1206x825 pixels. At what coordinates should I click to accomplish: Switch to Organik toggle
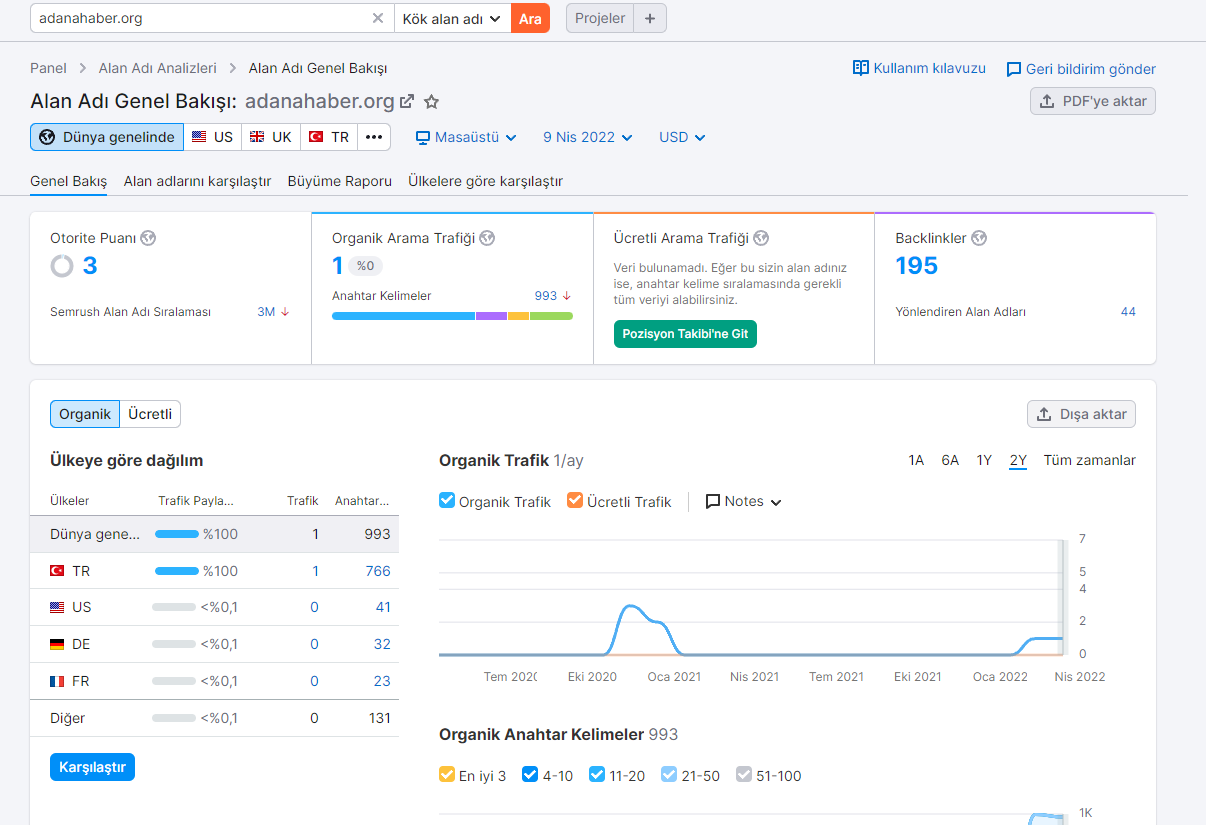[x=85, y=414]
